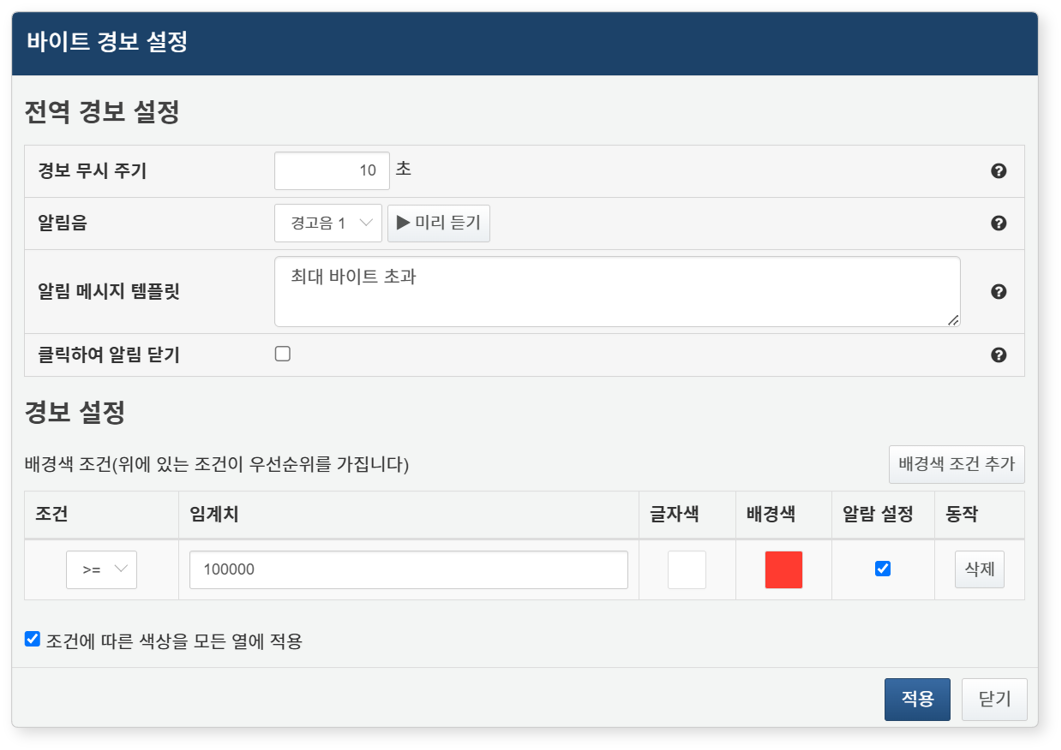Open help icon for 클릭하여 알림 닫기
This screenshot has width=1061, height=750.
click(998, 355)
